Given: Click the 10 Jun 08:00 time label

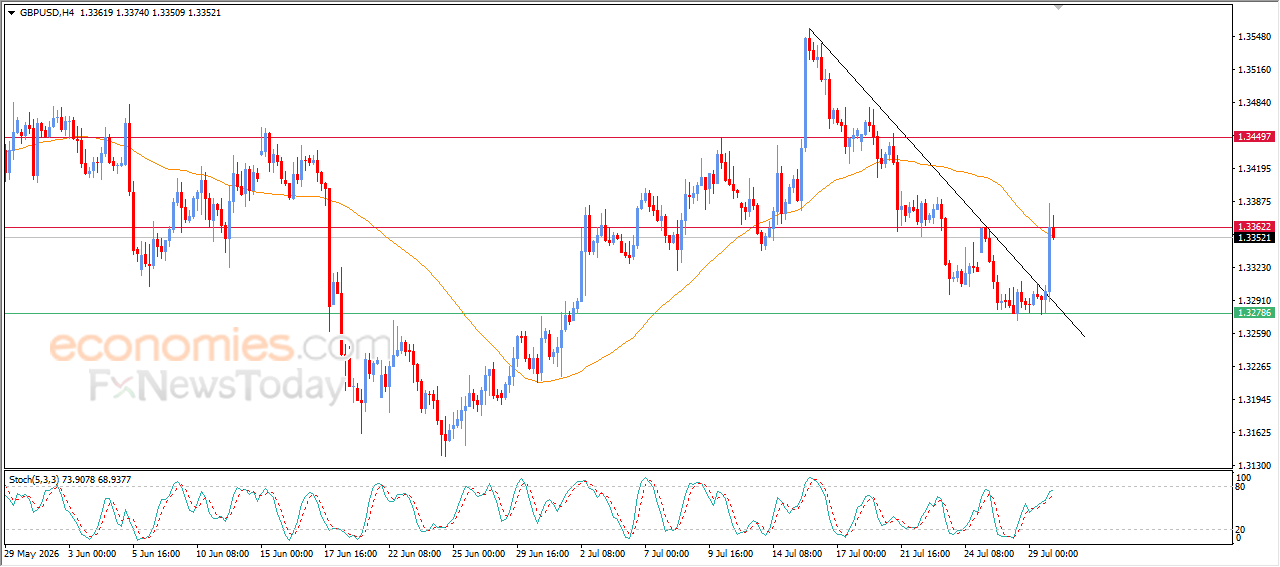Looking at the screenshot, I should pos(222,553).
